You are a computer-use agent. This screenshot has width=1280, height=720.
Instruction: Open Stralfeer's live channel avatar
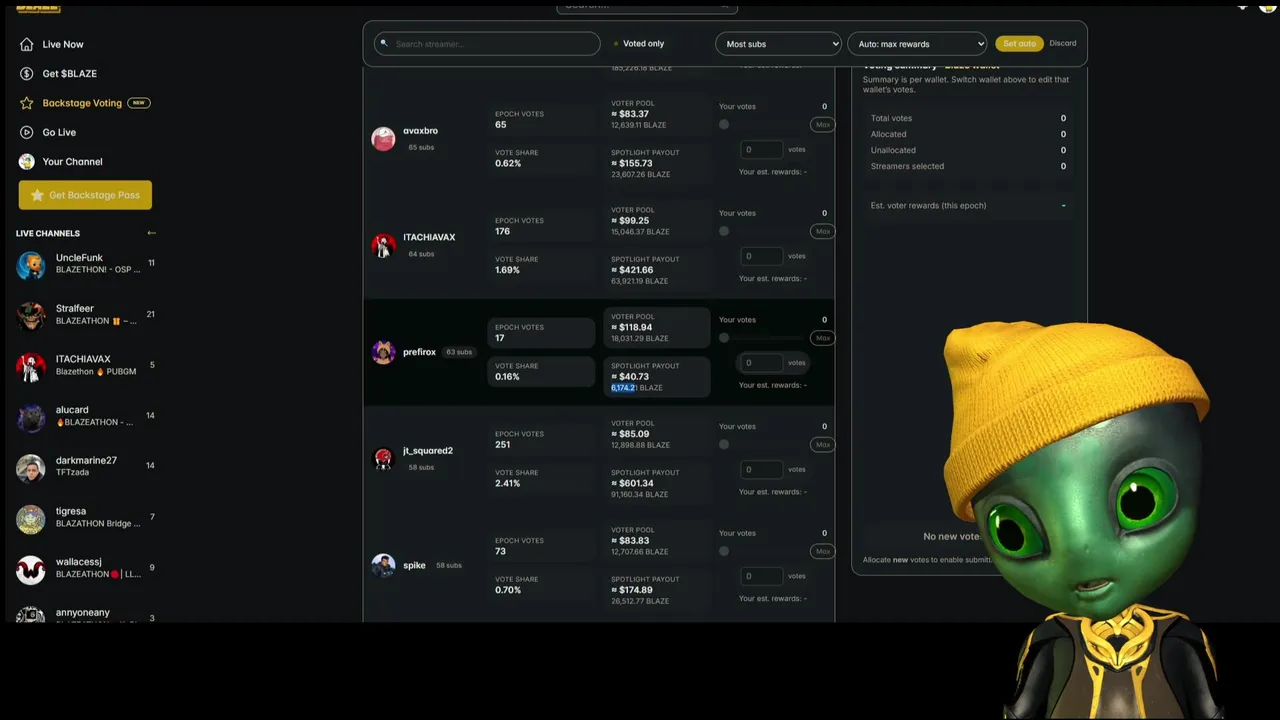pos(31,316)
